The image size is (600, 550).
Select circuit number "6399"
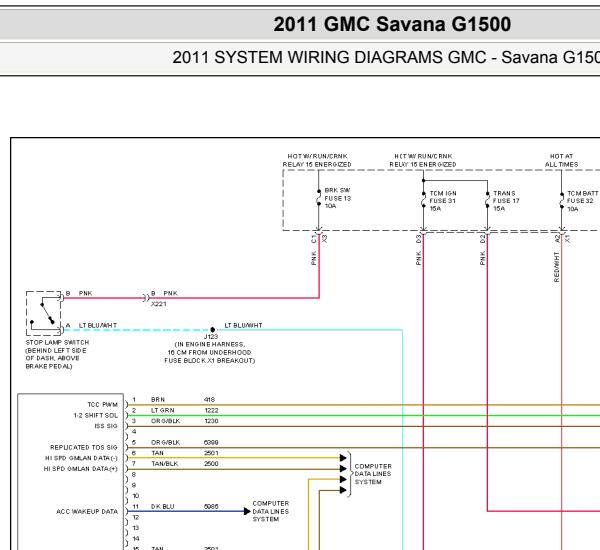tap(211, 442)
